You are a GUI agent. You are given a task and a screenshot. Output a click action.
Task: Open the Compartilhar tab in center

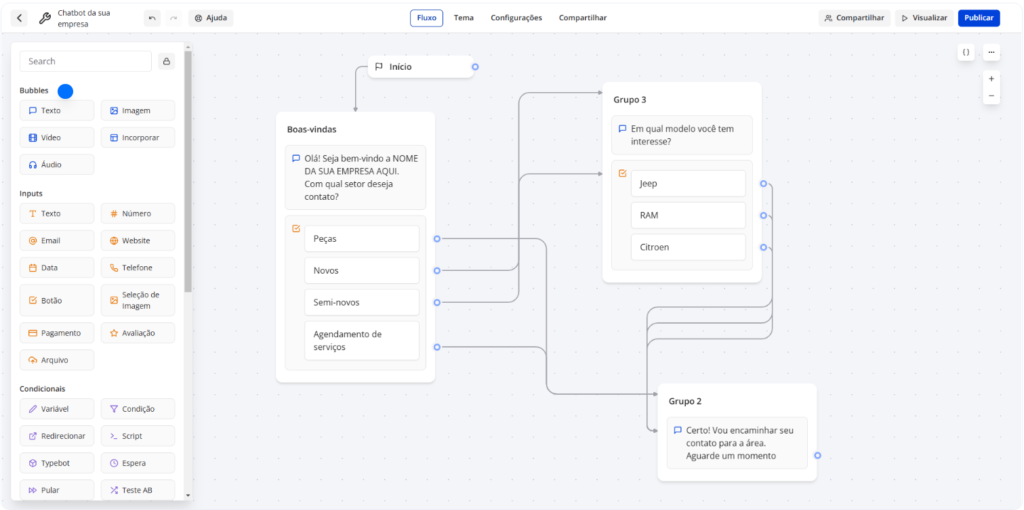[x=583, y=18]
